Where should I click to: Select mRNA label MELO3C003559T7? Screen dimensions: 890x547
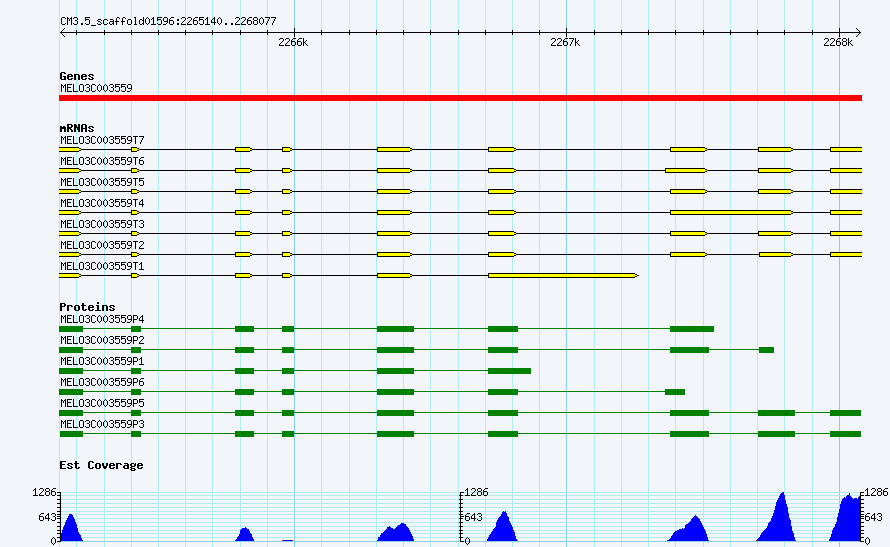tap(102, 140)
